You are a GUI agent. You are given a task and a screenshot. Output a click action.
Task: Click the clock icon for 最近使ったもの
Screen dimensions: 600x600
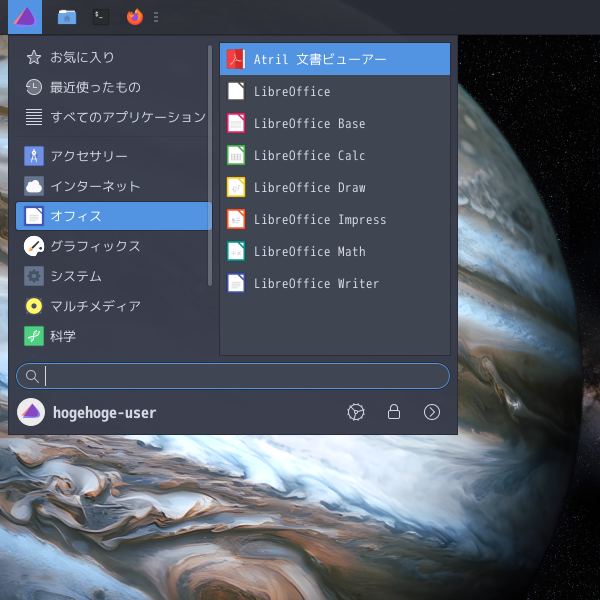tap(34, 87)
